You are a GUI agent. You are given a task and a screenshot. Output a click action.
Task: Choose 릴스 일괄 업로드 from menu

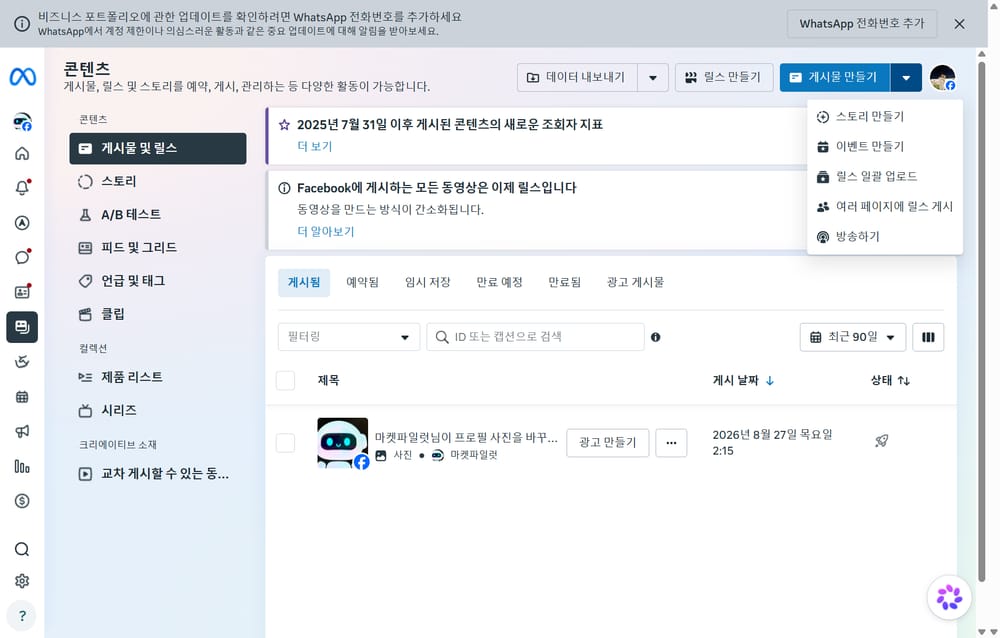[885, 177]
